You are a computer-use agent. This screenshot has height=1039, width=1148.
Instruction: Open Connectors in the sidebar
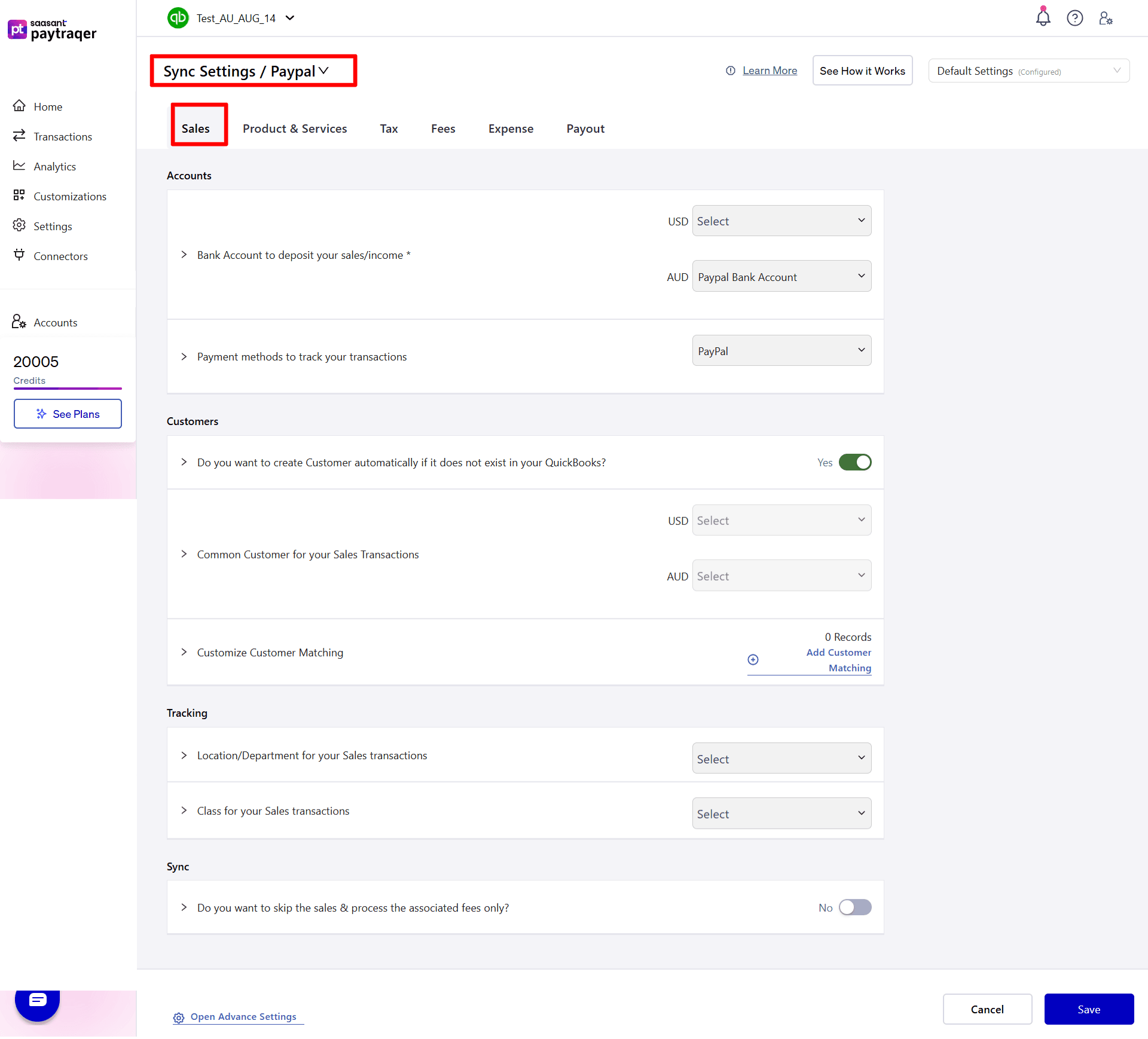coord(61,256)
